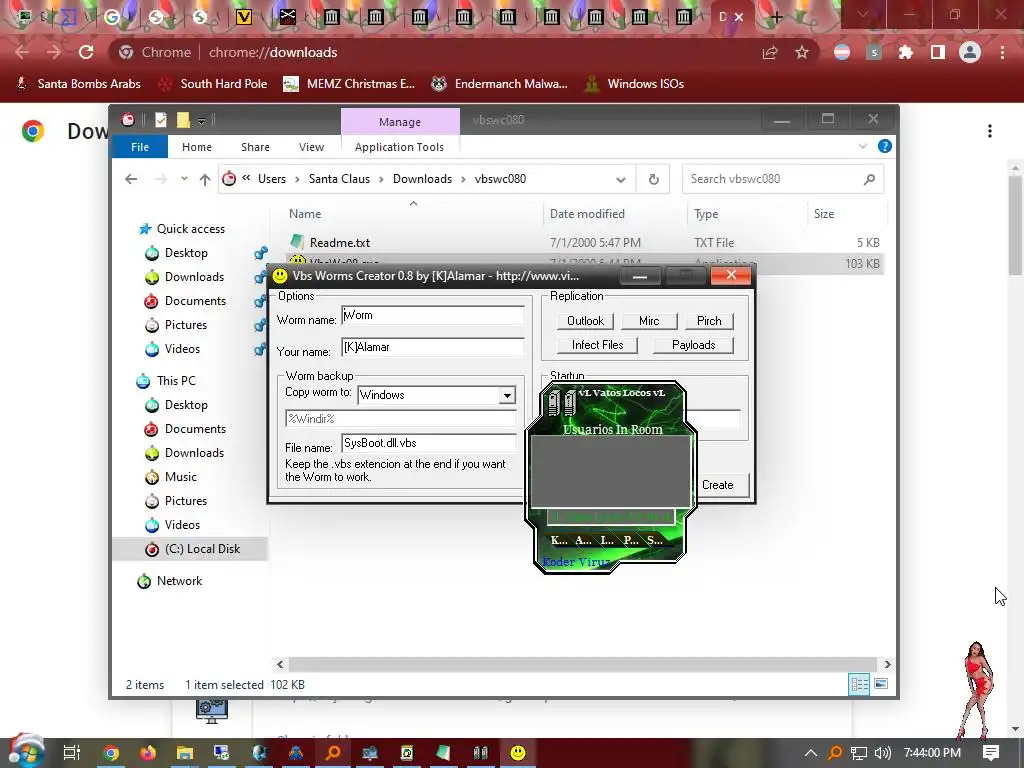Viewport: 1024px width, 768px height.
Task: Select Readme.txt file in the list
Action: pos(340,242)
